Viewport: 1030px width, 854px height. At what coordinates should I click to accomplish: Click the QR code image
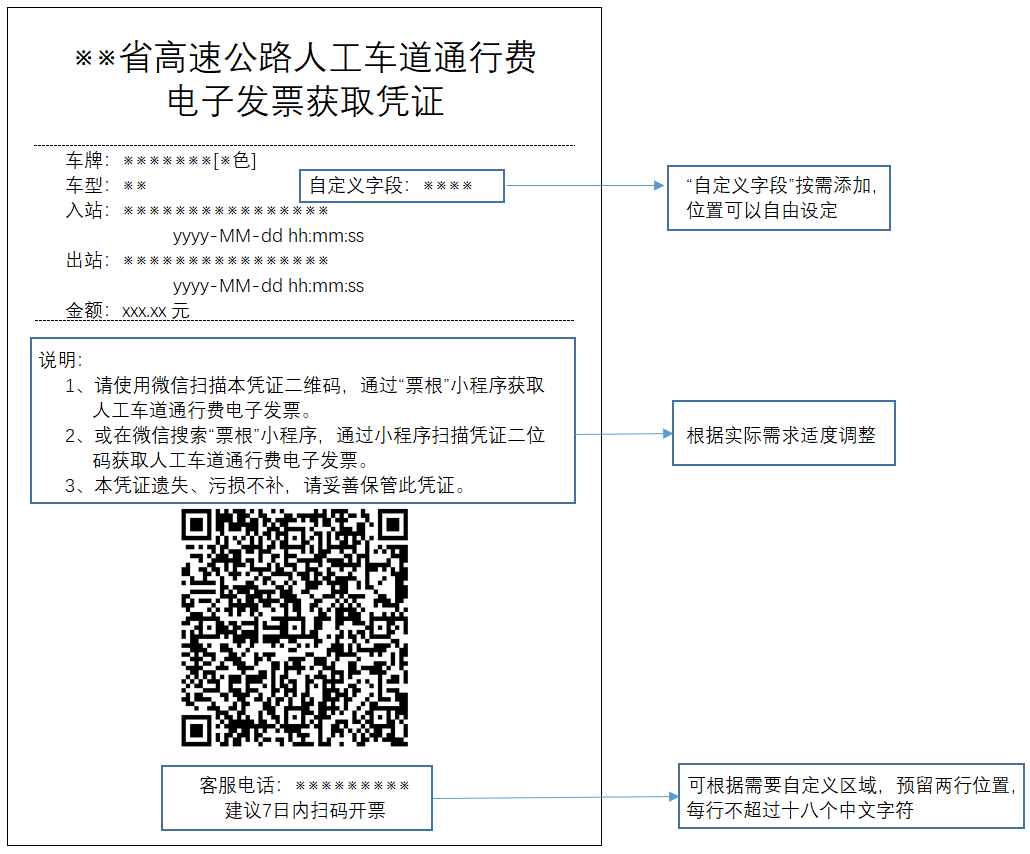click(x=294, y=627)
